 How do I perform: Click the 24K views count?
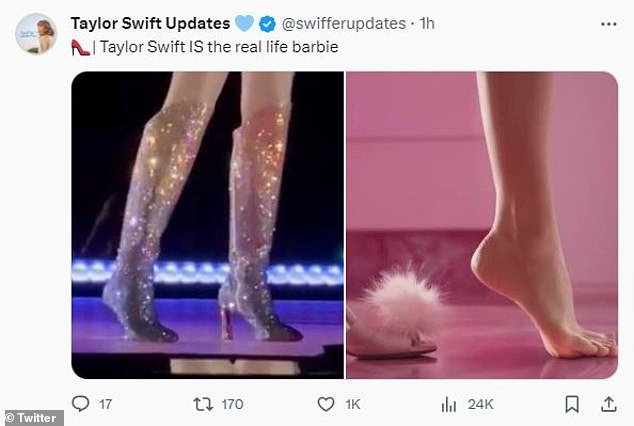tap(480, 404)
